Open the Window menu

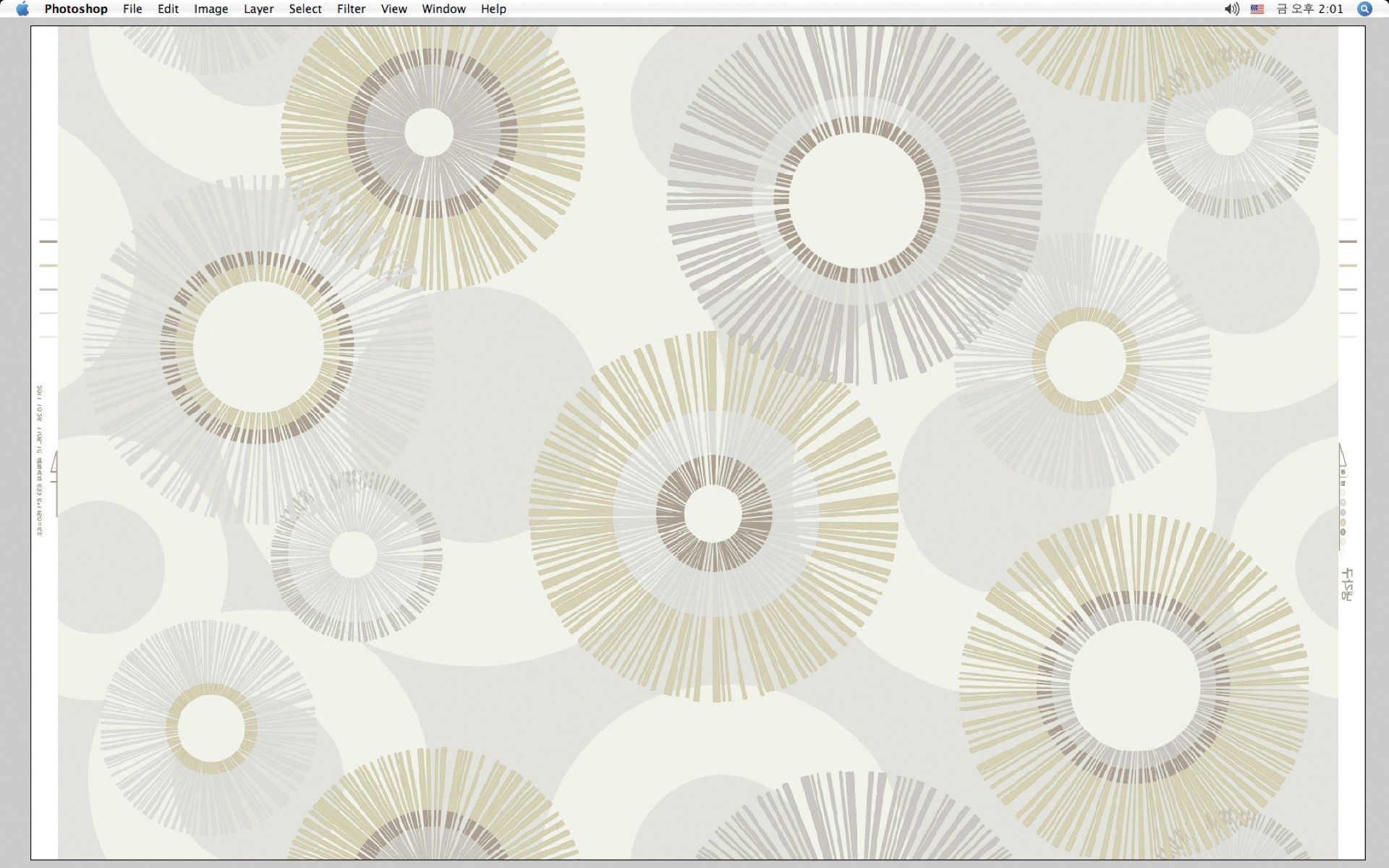point(443,9)
